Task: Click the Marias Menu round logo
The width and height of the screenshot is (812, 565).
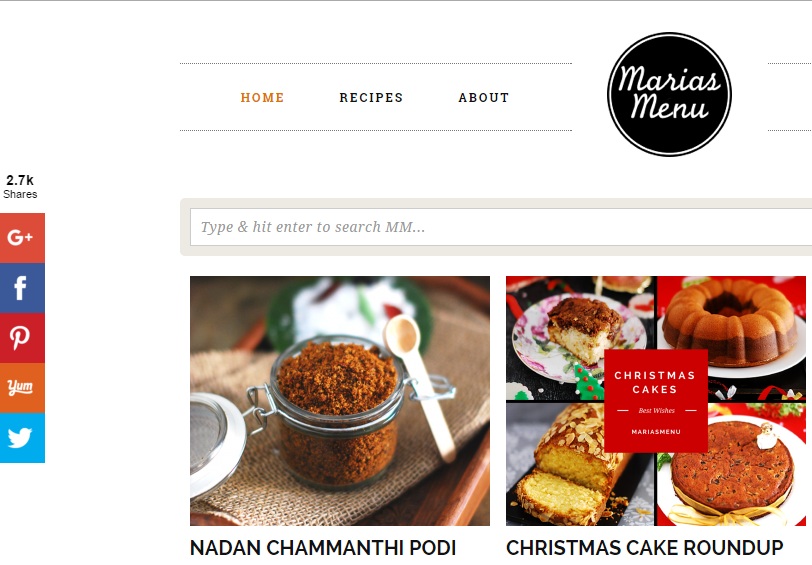Action: [x=669, y=94]
